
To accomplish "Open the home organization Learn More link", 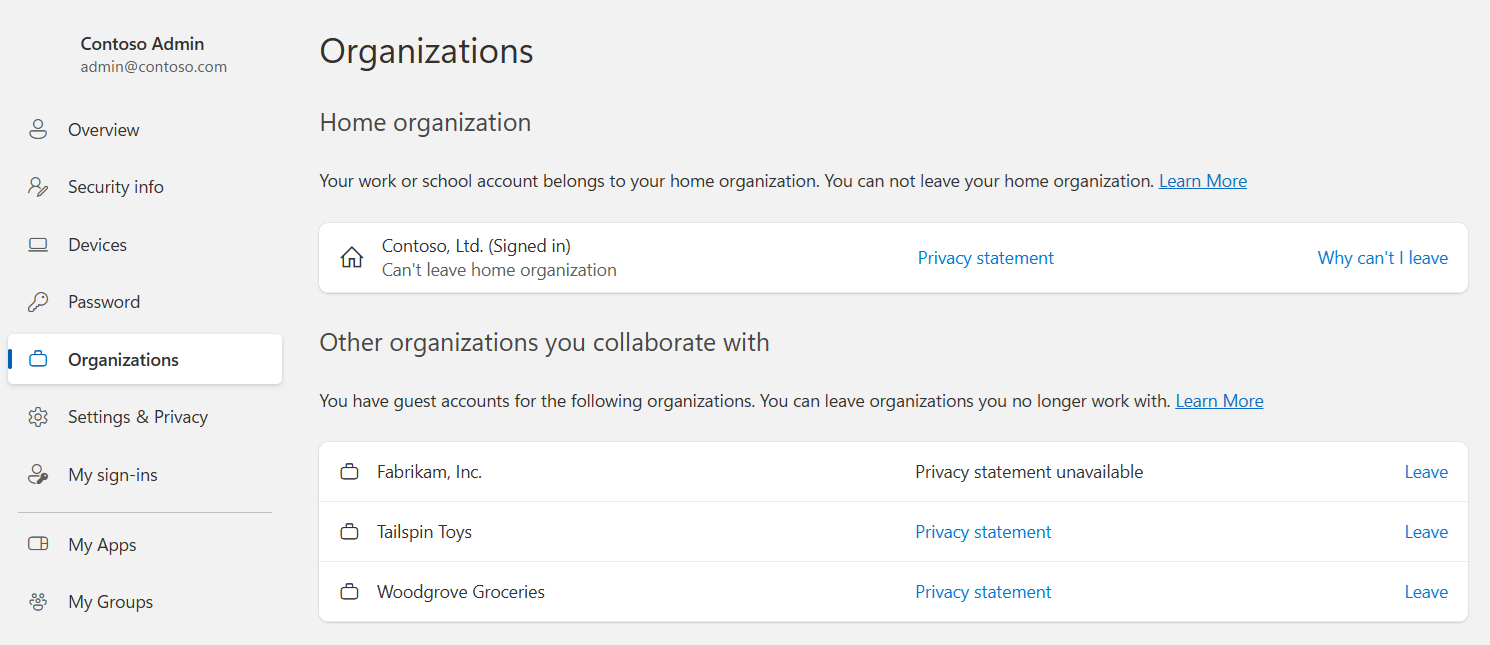I will point(1202,180).
